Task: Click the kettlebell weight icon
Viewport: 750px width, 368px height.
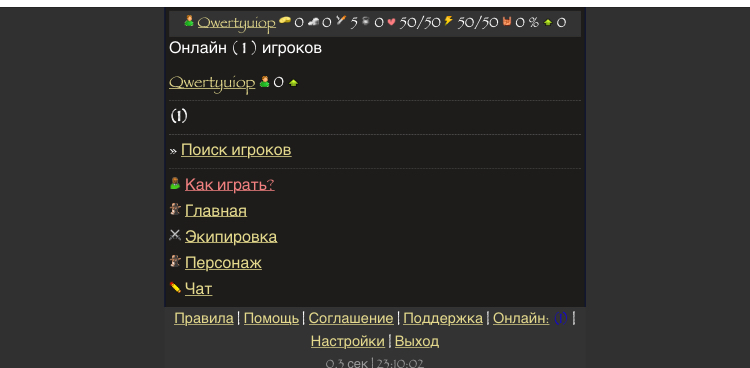Action: 365,21
